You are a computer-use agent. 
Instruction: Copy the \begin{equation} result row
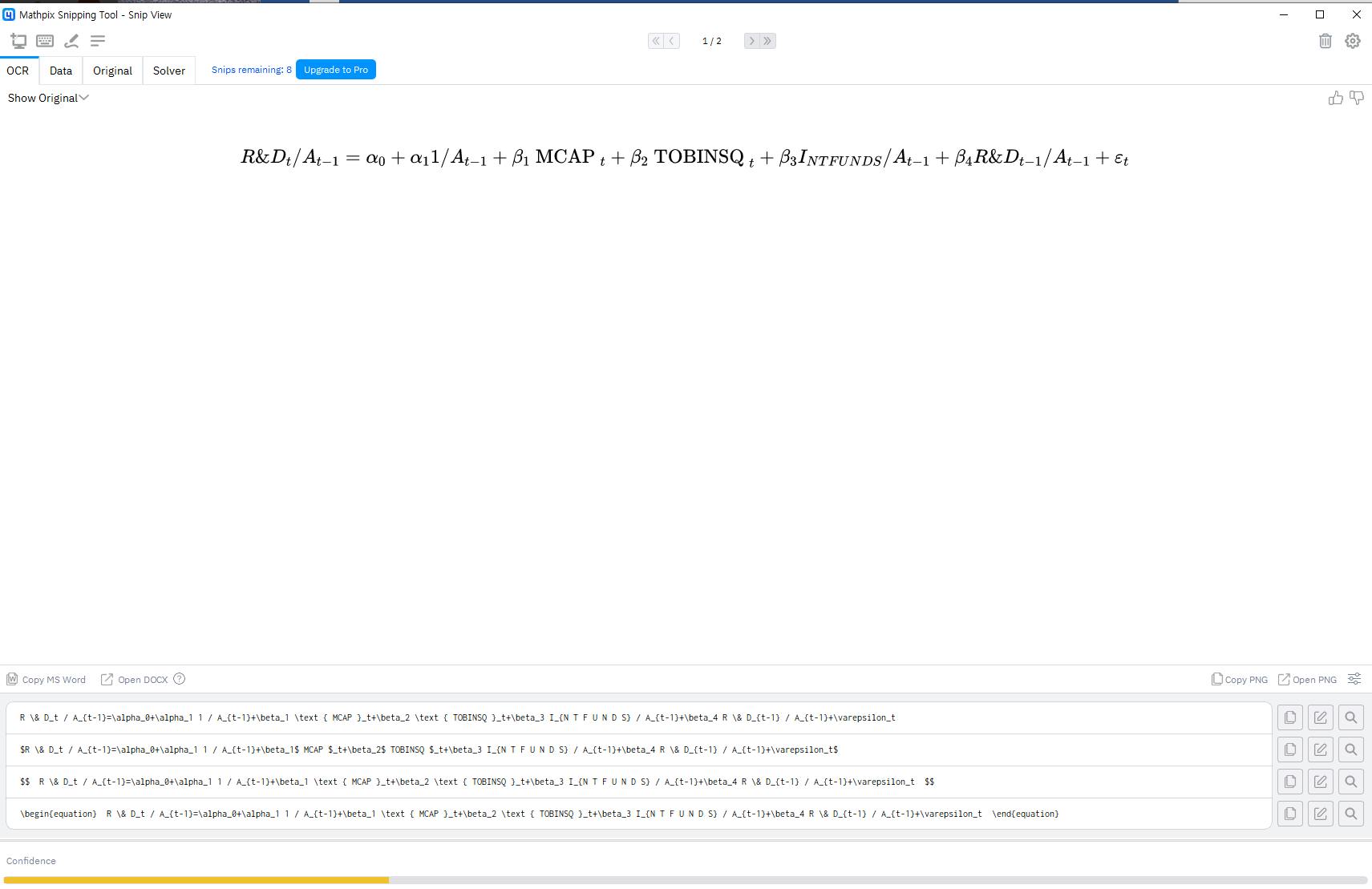tap(1290, 814)
